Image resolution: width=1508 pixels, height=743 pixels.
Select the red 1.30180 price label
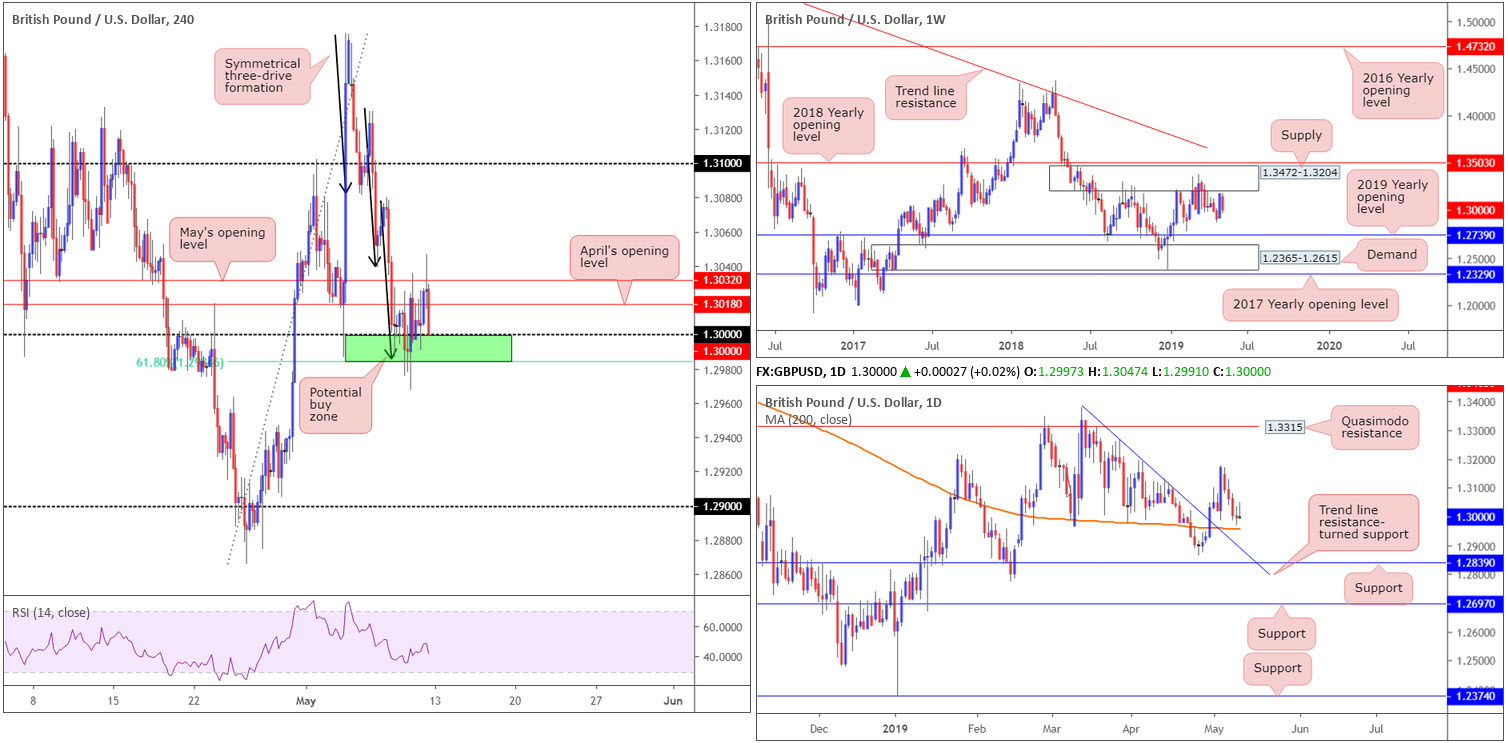point(720,304)
